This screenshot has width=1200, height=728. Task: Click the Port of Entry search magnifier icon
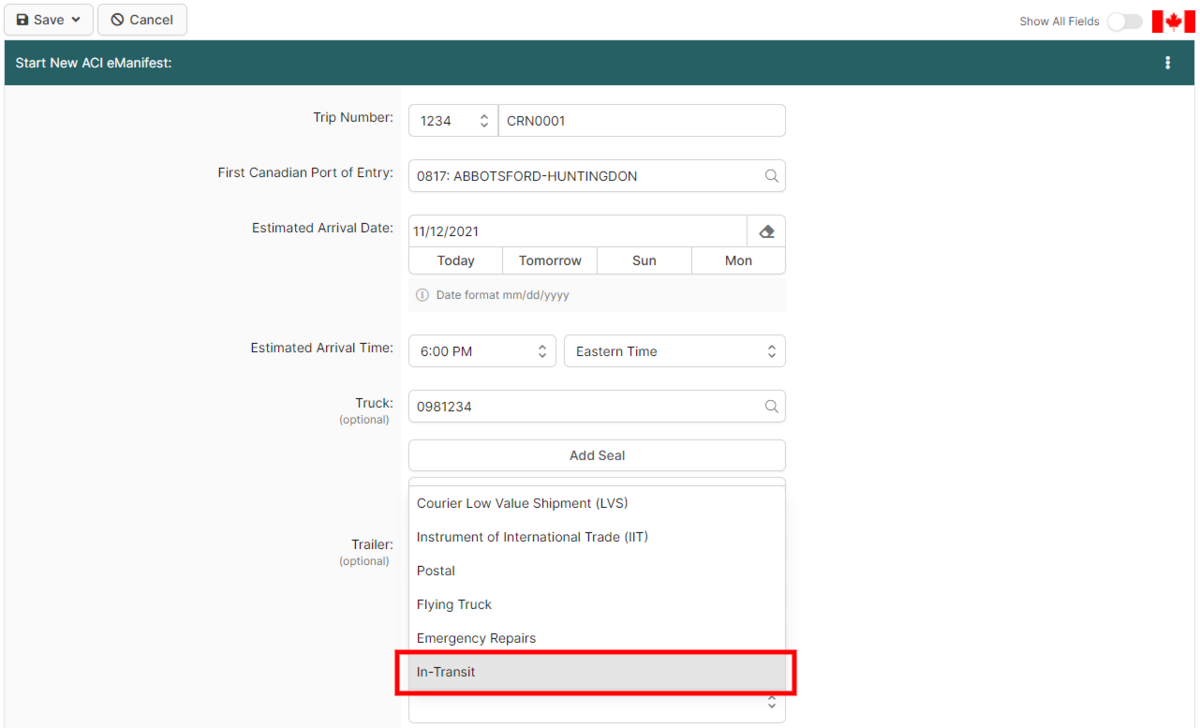tap(771, 175)
